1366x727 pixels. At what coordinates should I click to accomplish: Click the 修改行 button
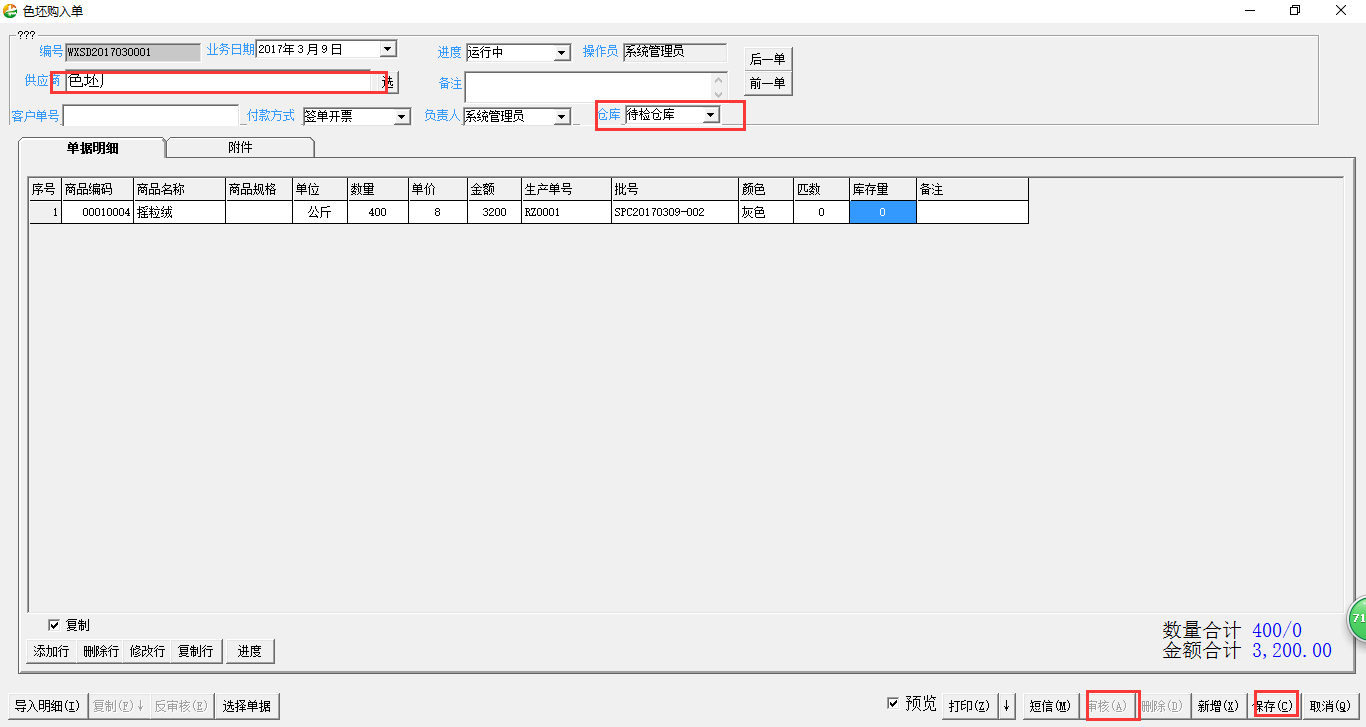click(x=147, y=651)
